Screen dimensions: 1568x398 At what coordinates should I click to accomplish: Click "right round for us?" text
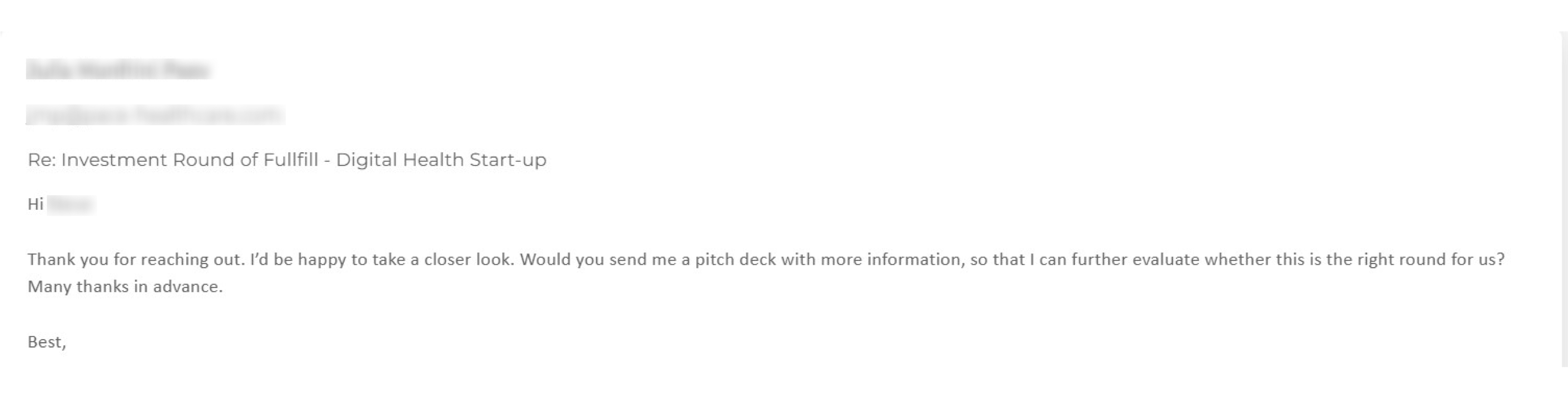tap(1437, 260)
